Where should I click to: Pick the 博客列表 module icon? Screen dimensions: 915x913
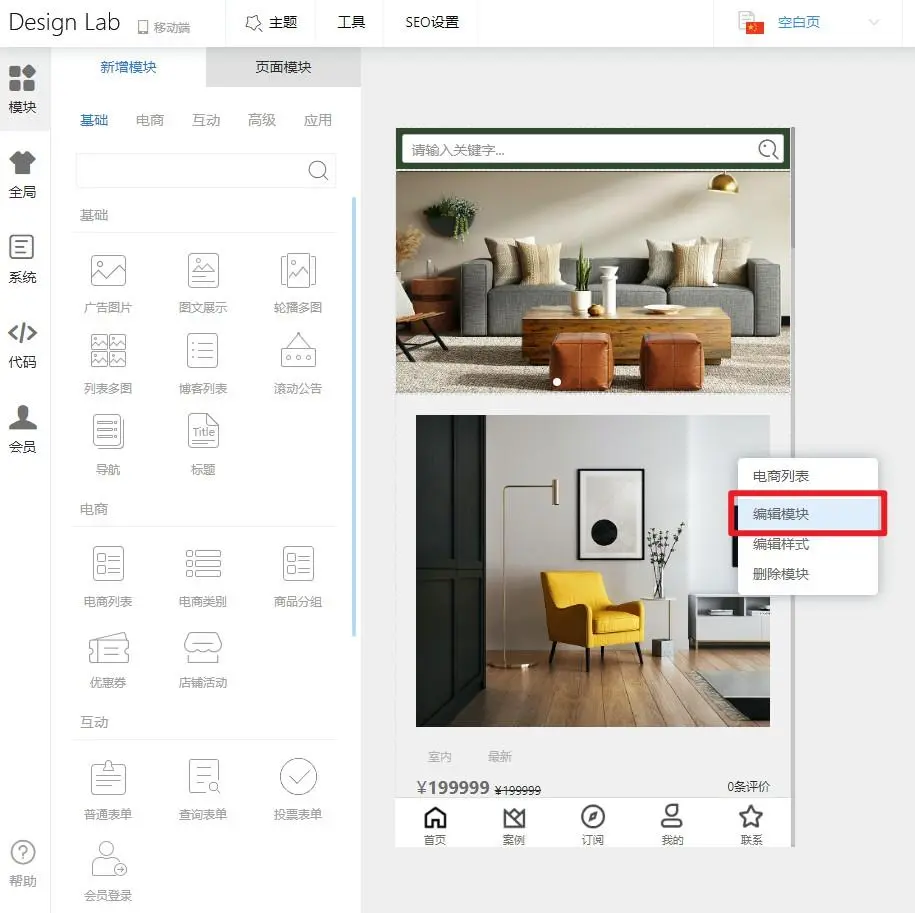pyautogui.click(x=203, y=352)
